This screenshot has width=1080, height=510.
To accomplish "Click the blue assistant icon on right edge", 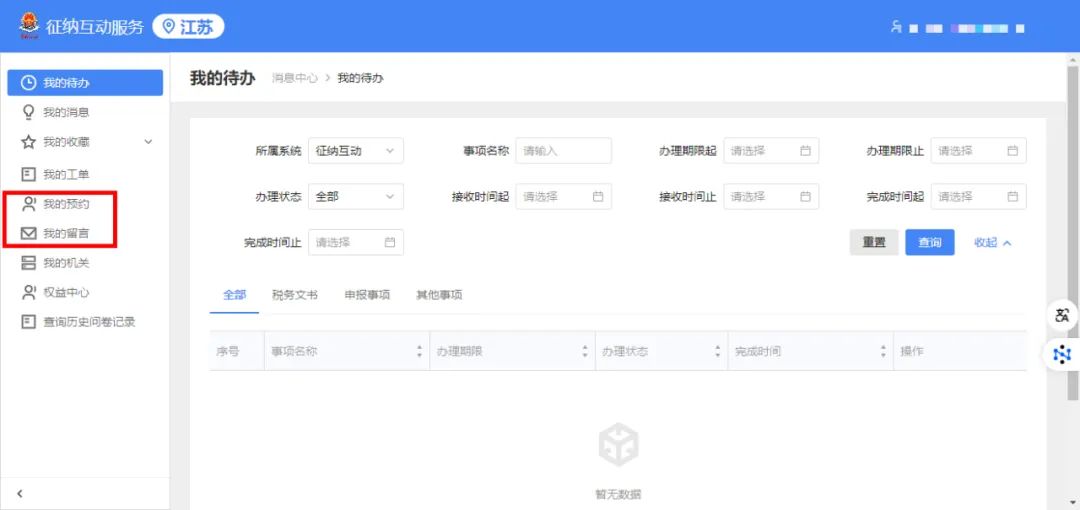I will pos(1062,354).
